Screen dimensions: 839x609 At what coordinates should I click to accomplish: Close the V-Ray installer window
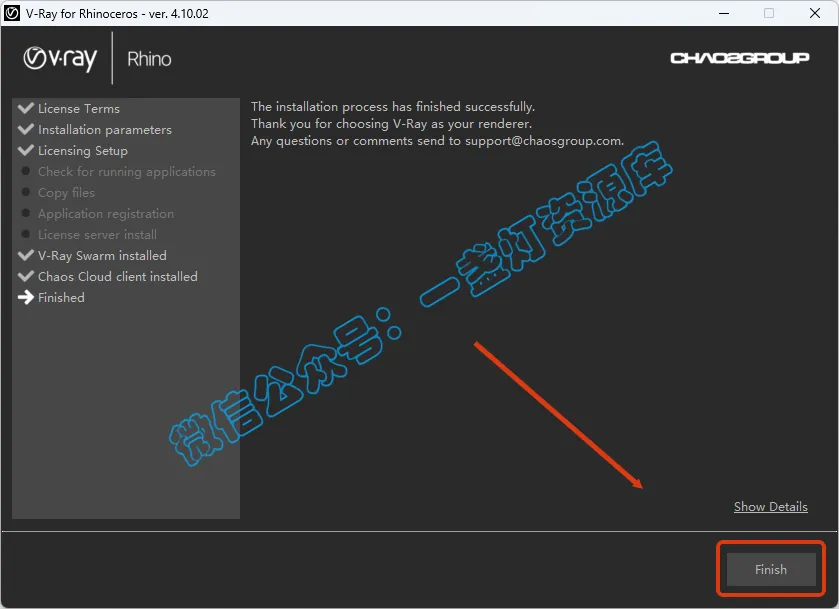[x=815, y=13]
